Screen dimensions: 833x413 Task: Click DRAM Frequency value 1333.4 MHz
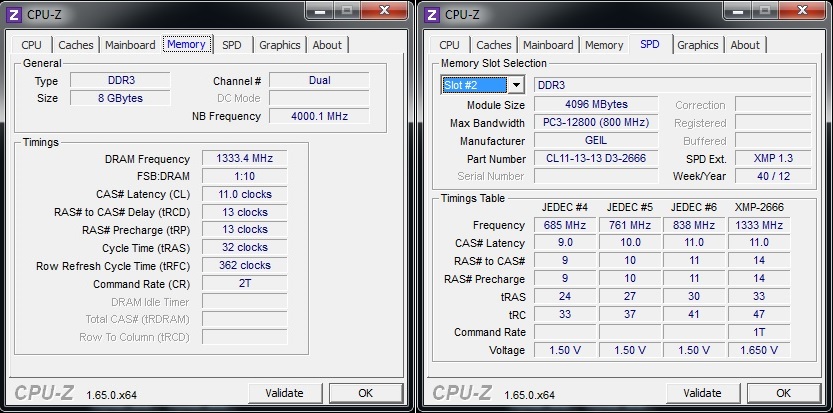coord(245,158)
